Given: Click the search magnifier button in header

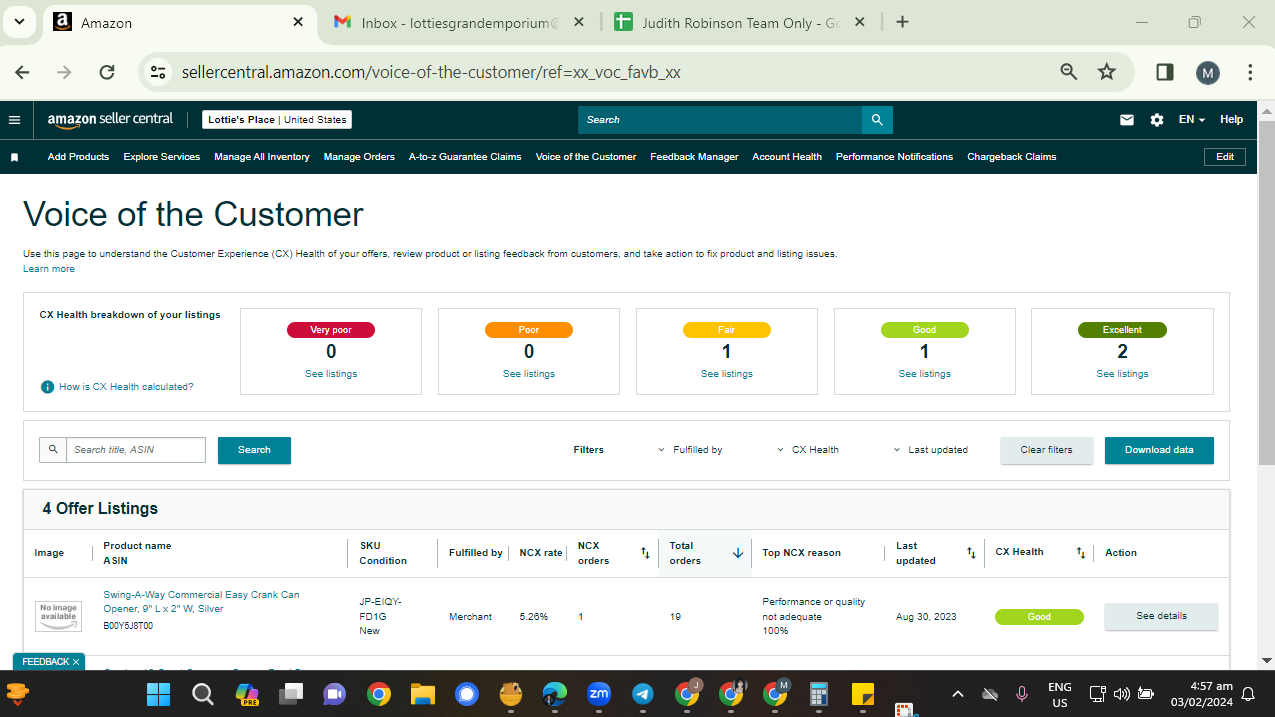Looking at the screenshot, I should click(x=877, y=120).
